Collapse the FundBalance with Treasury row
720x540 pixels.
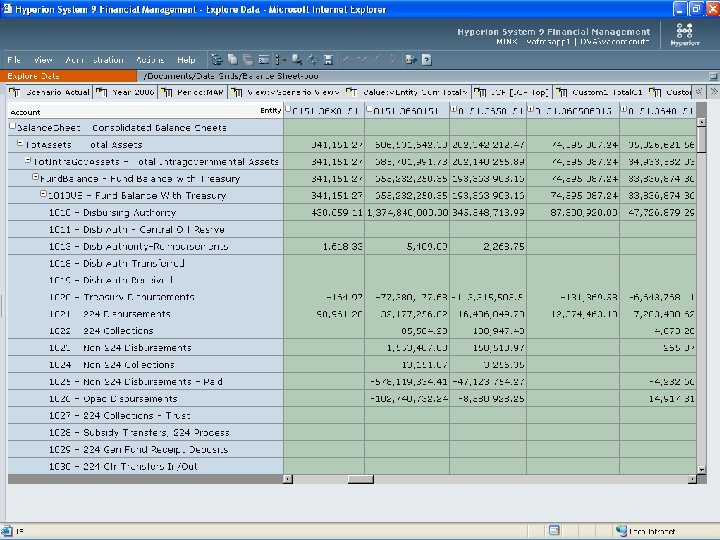[x=35, y=177]
